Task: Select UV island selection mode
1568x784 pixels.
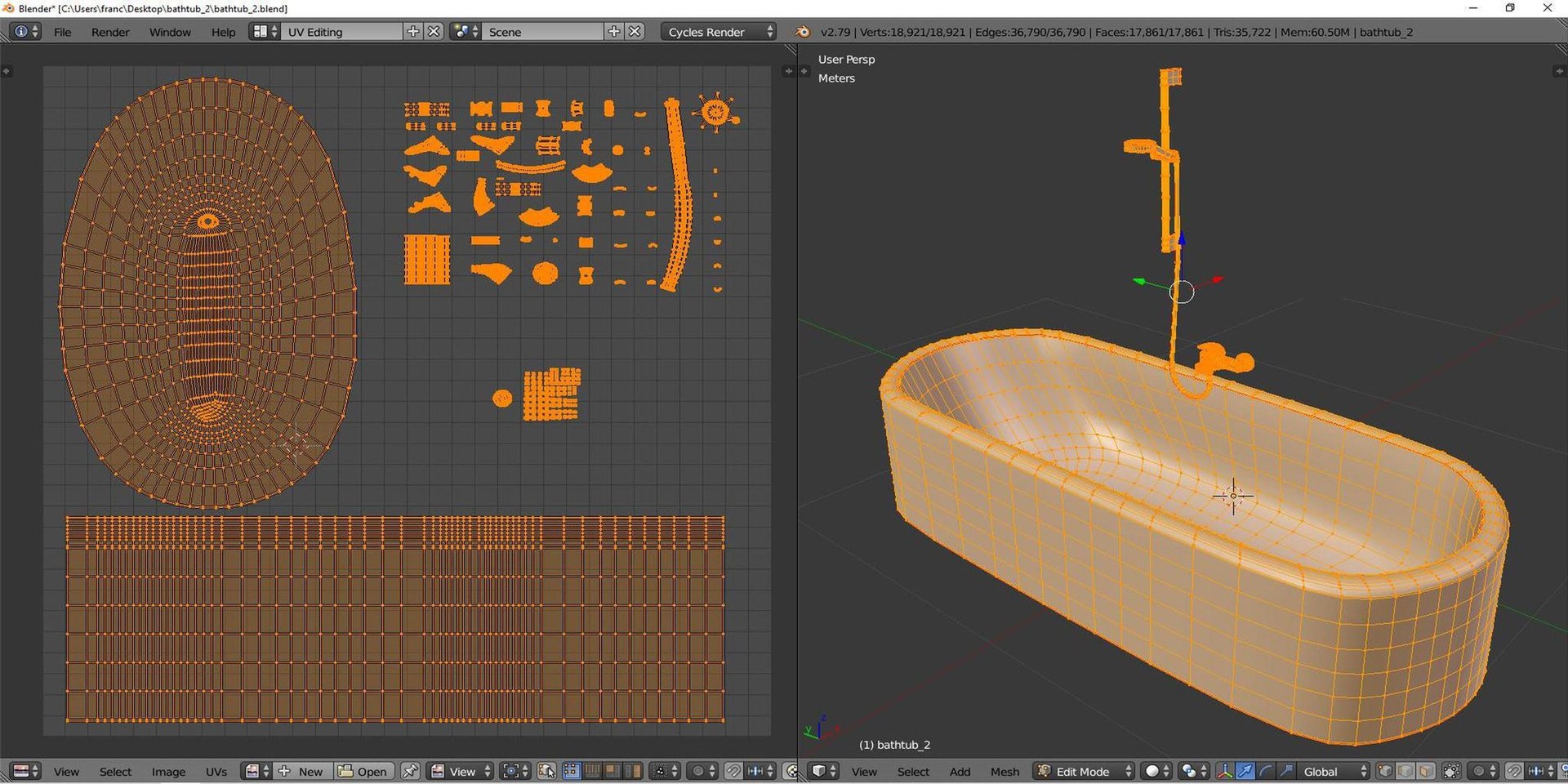Action: 632,771
